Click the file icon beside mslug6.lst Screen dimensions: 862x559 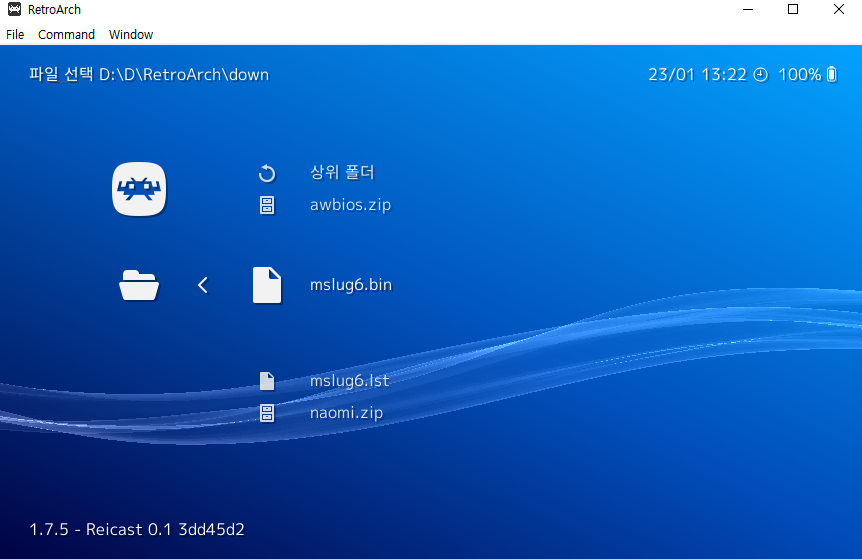267,381
